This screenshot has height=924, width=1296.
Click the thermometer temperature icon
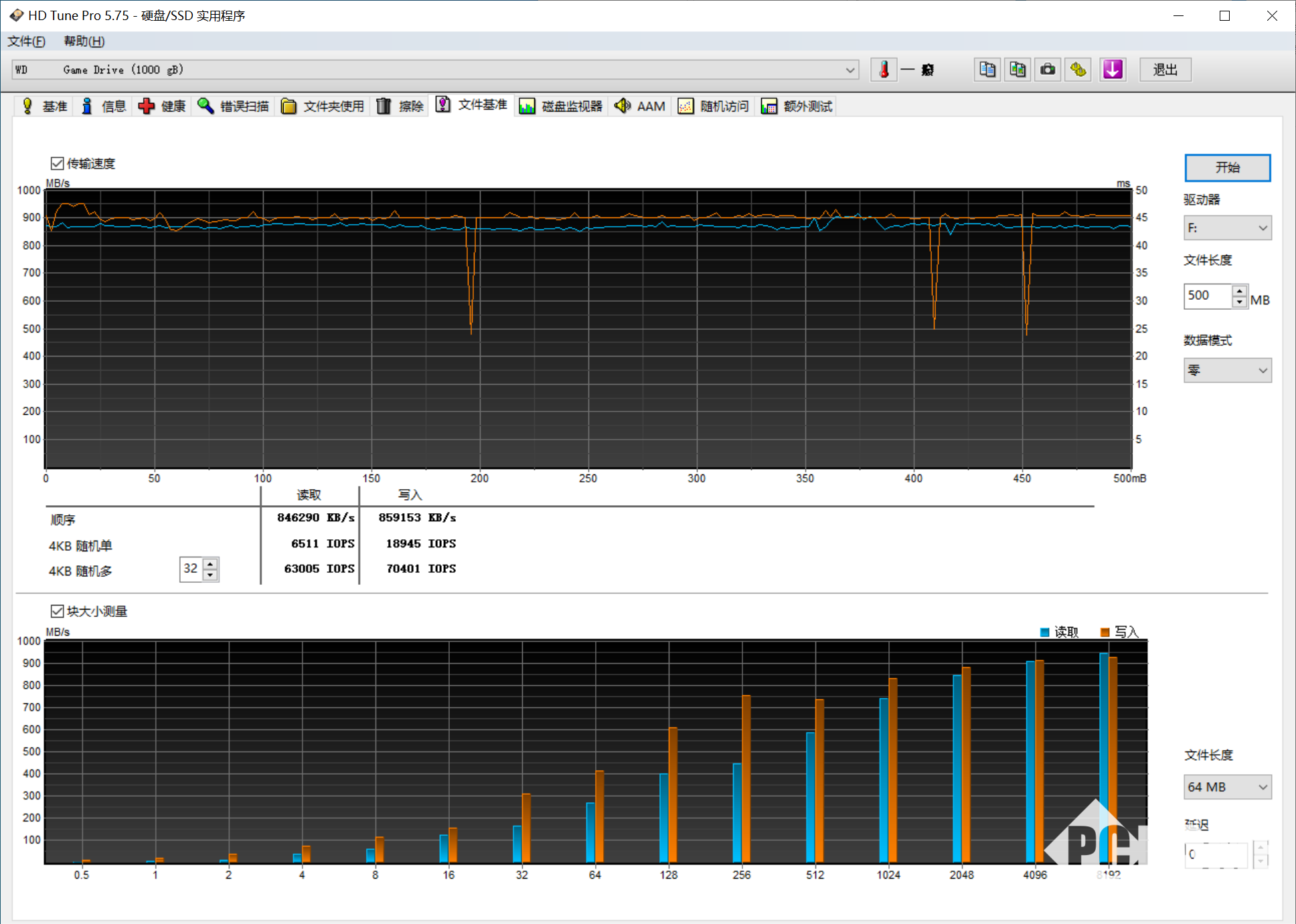884,70
